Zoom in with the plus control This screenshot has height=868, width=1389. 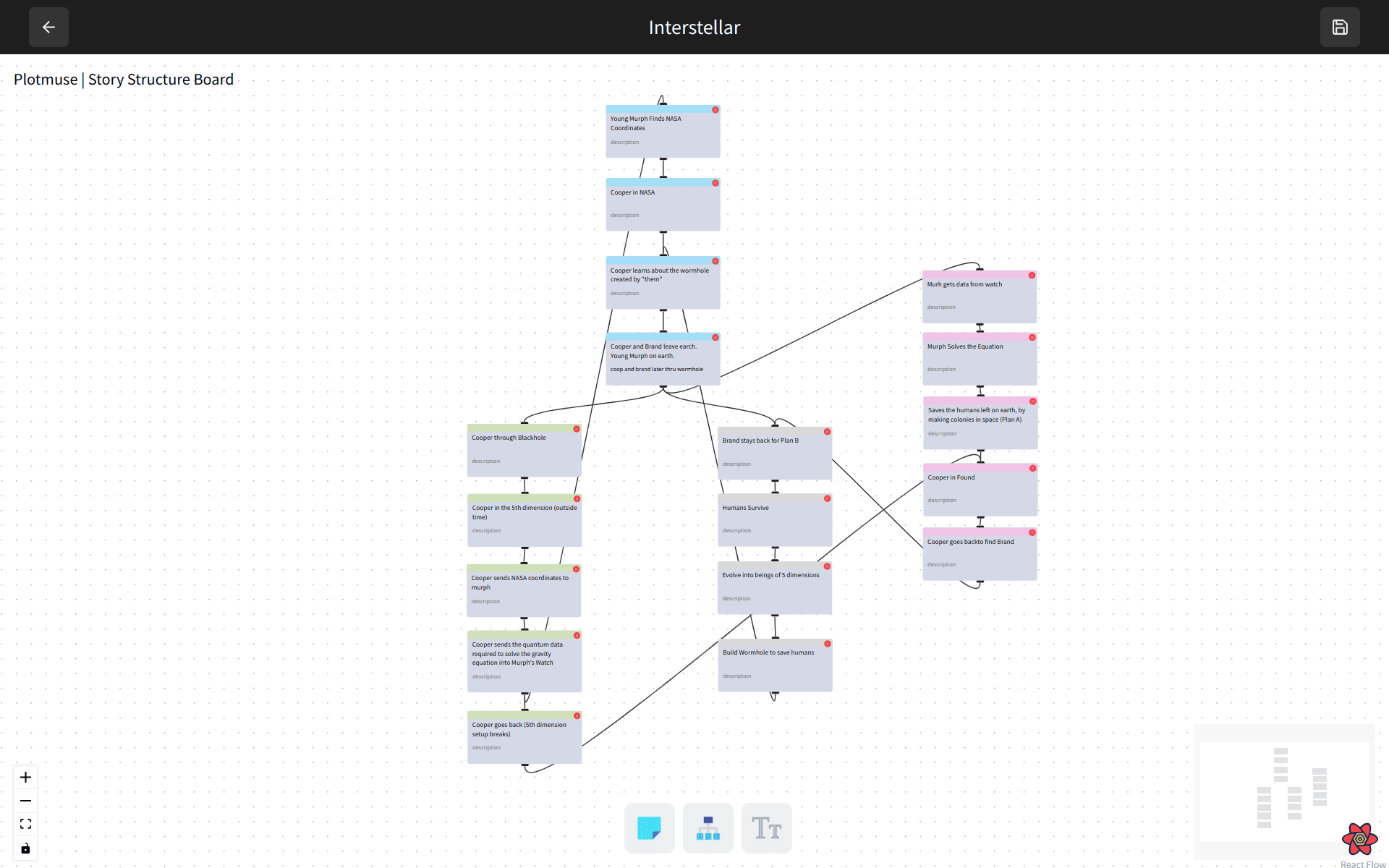pos(25,777)
